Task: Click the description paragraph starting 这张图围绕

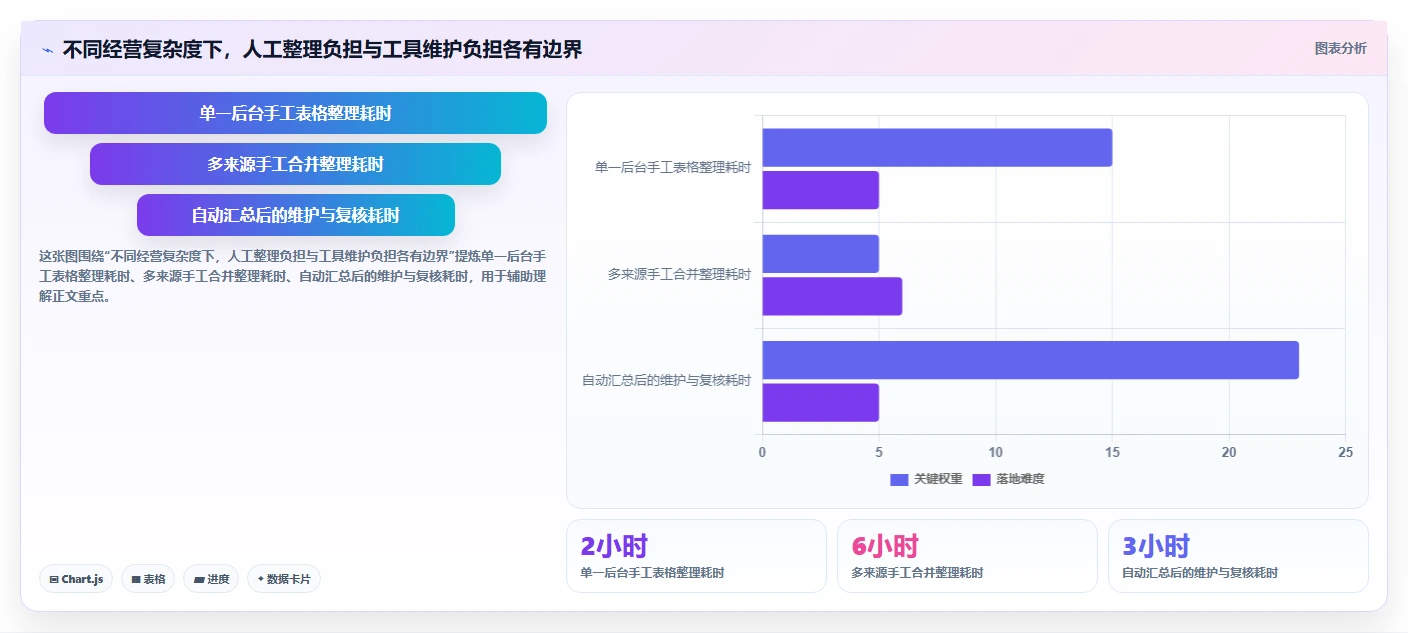Action: tap(292, 276)
